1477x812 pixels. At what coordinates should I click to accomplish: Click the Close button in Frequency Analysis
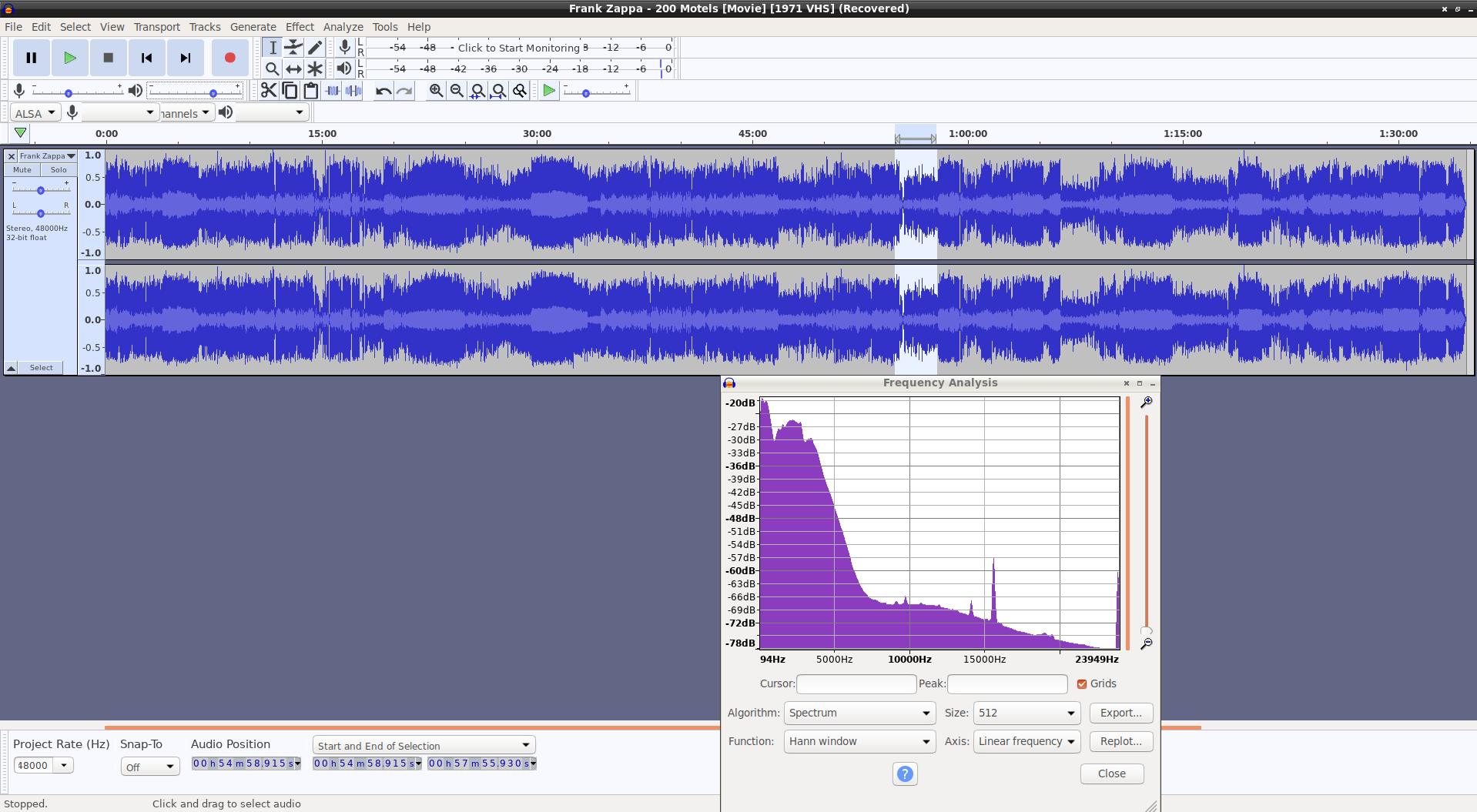[1112, 774]
